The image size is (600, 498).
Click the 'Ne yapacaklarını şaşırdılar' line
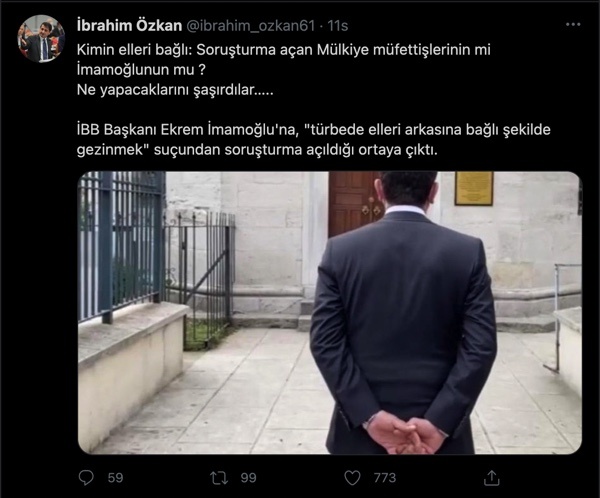tap(175, 90)
